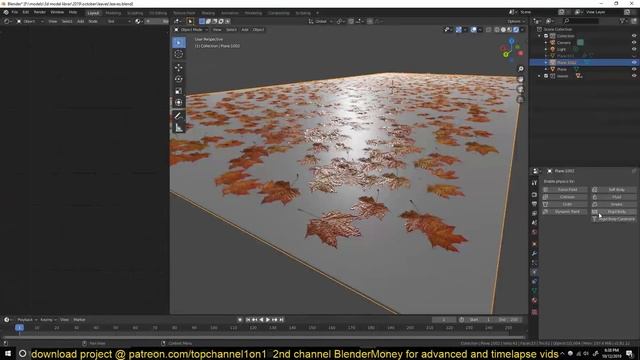
Task: Click the viewport zoom magnifier icon
Action: tap(521, 69)
